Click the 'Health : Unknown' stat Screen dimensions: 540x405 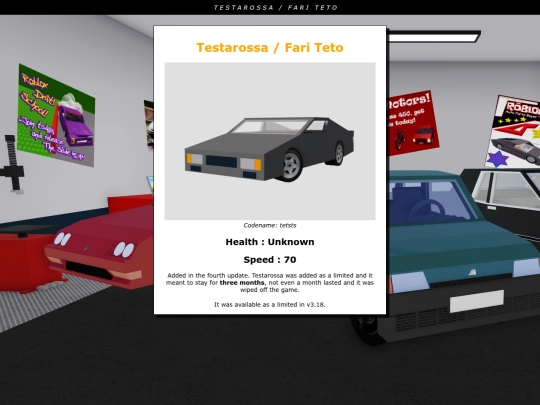(270, 242)
